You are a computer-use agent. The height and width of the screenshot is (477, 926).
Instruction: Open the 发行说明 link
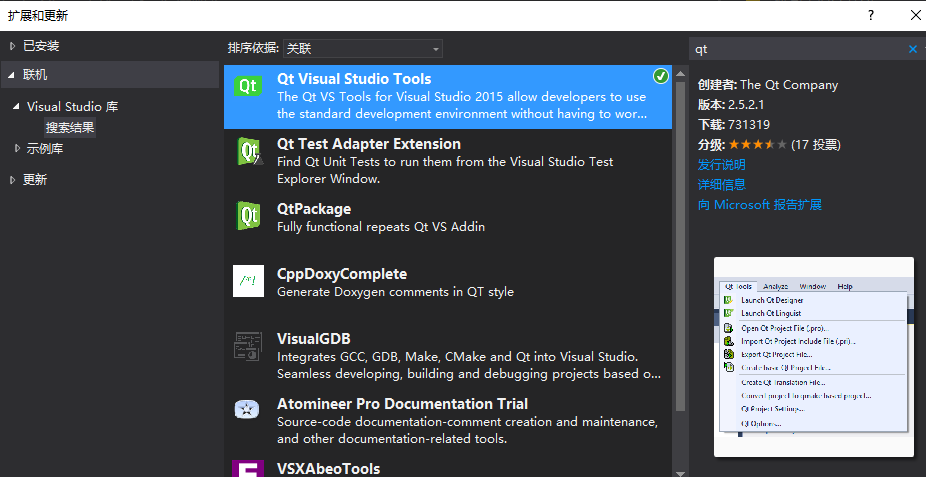pos(721,165)
